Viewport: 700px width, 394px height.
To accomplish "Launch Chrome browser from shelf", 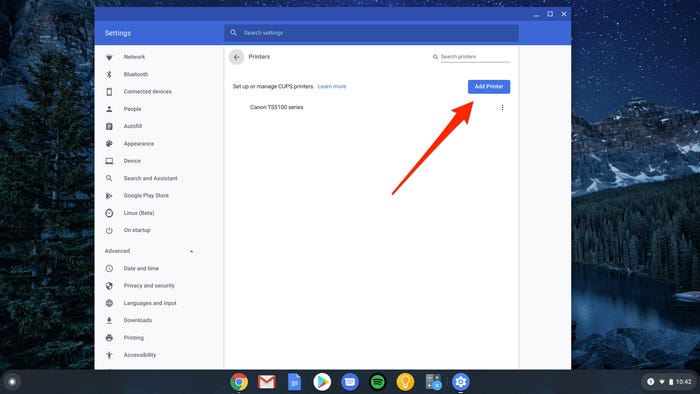I will (x=239, y=382).
